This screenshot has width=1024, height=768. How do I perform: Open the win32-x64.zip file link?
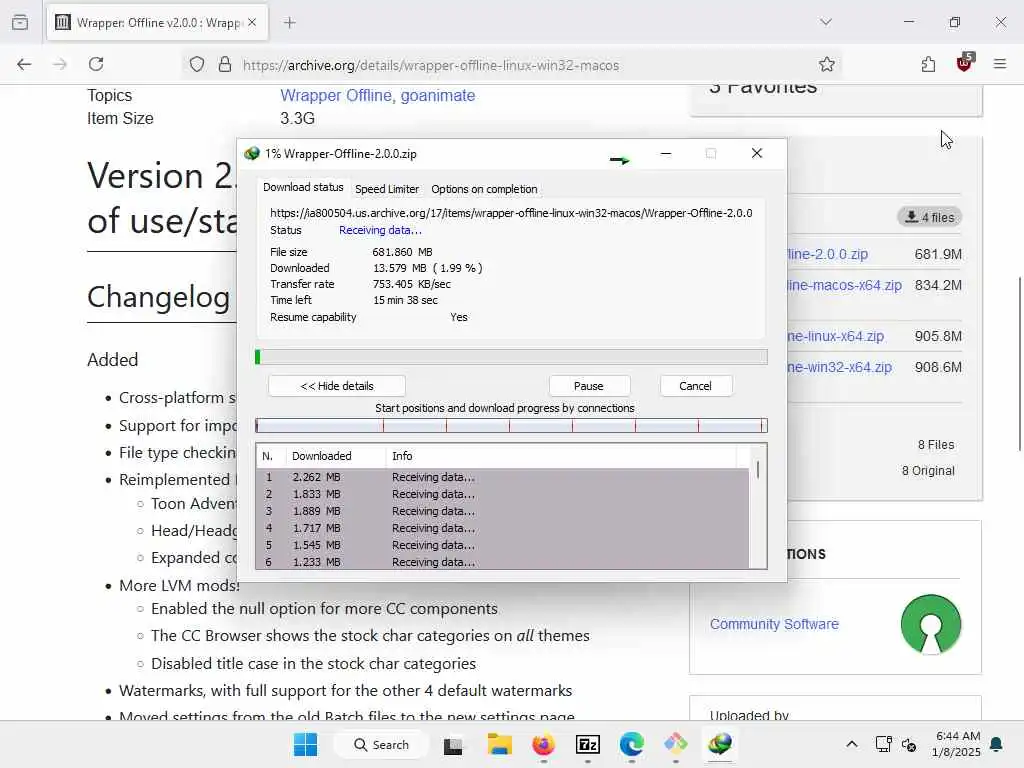tap(839, 367)
